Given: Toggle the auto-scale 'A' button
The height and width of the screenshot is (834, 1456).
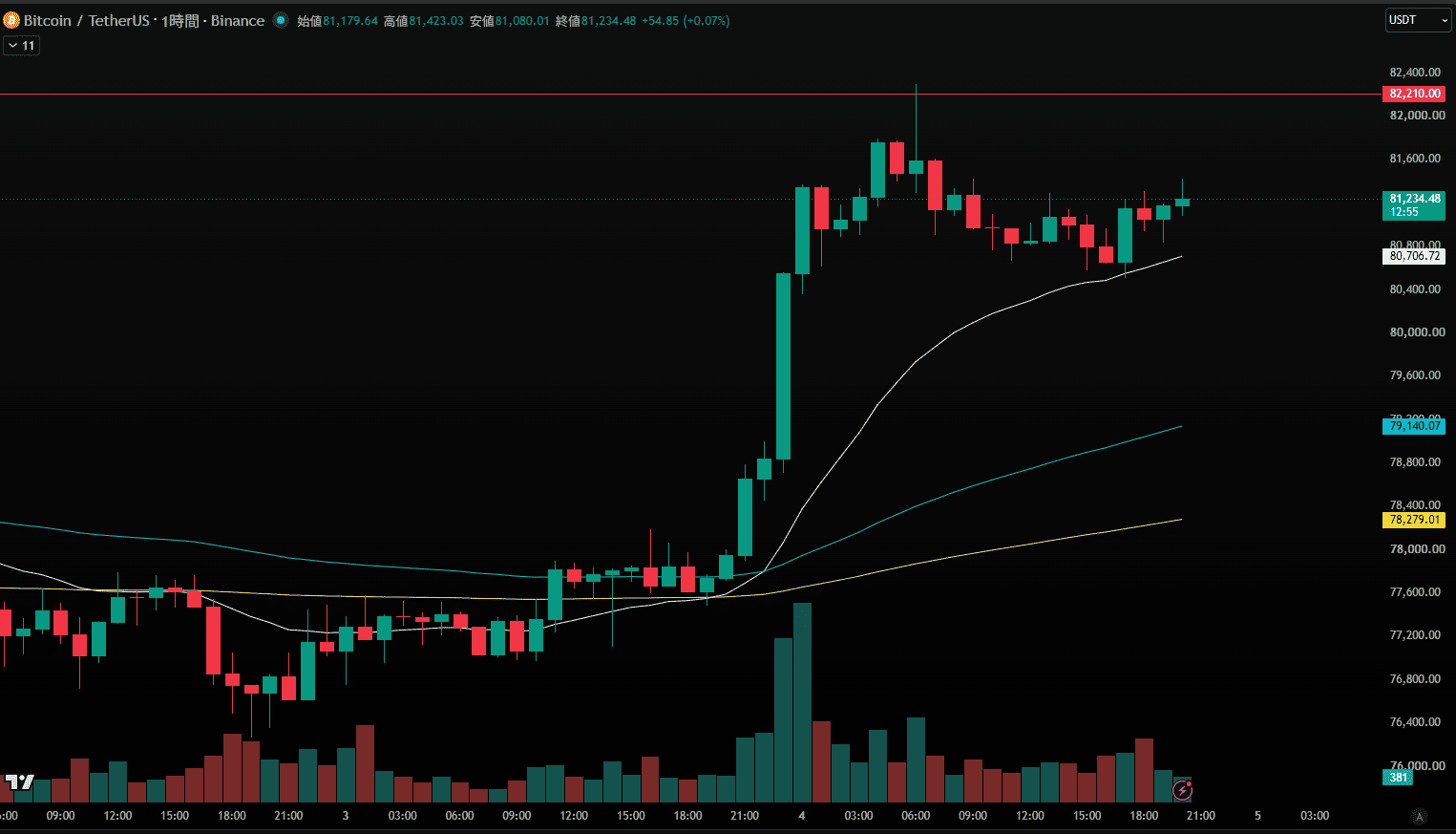Looking at the screenshot, I should point(1420,816).
